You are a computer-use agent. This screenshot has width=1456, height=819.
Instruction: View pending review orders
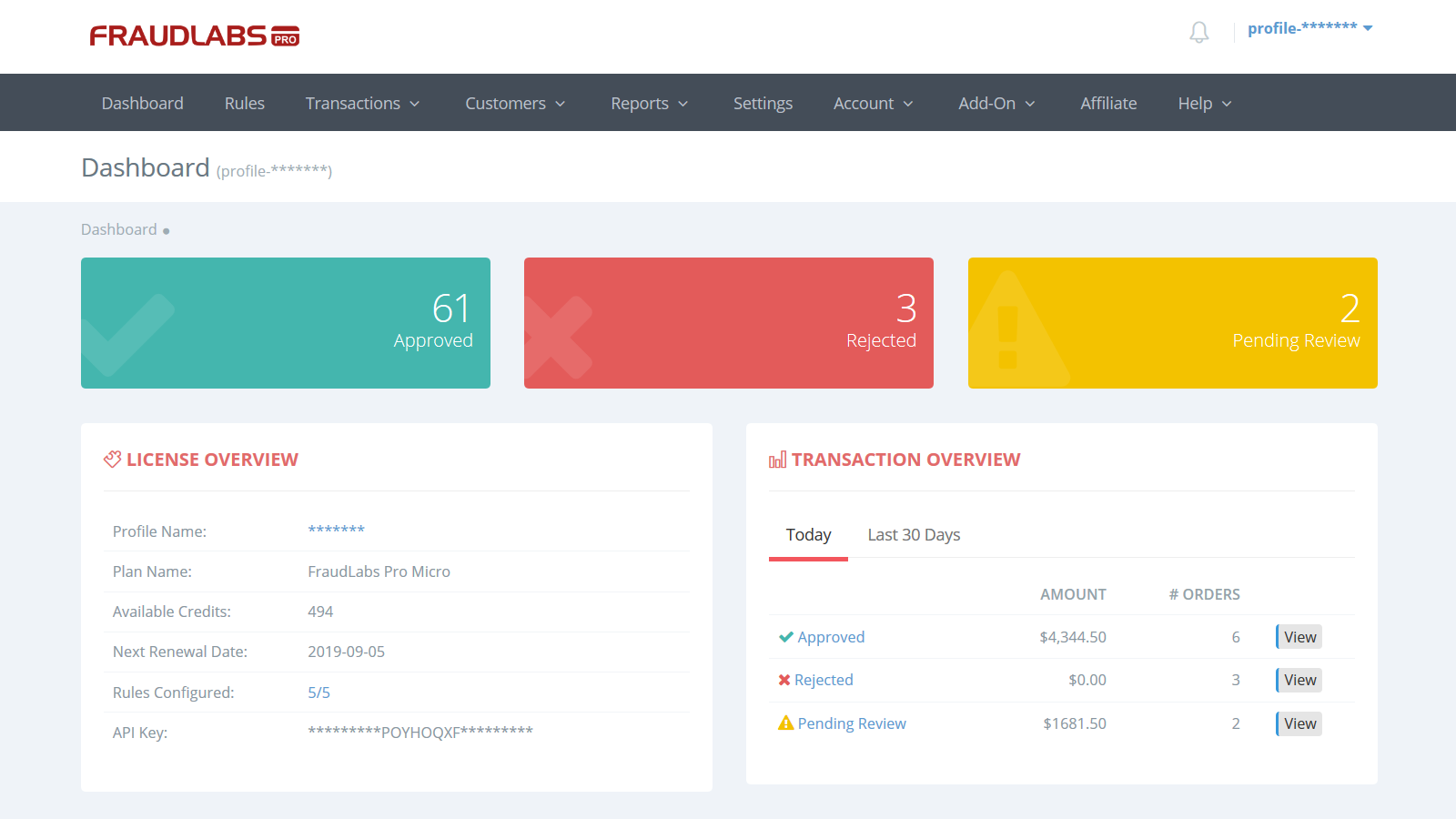(x=1299, y=723)
